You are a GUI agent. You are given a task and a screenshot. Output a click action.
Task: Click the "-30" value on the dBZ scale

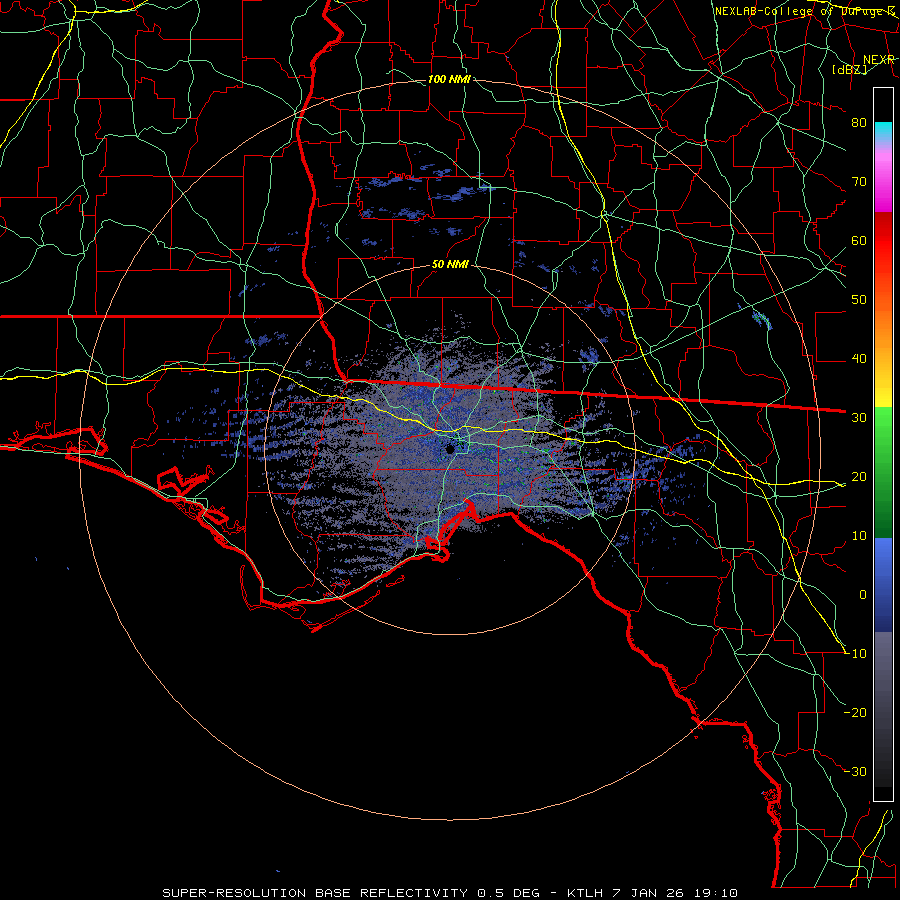coord(855,771)
